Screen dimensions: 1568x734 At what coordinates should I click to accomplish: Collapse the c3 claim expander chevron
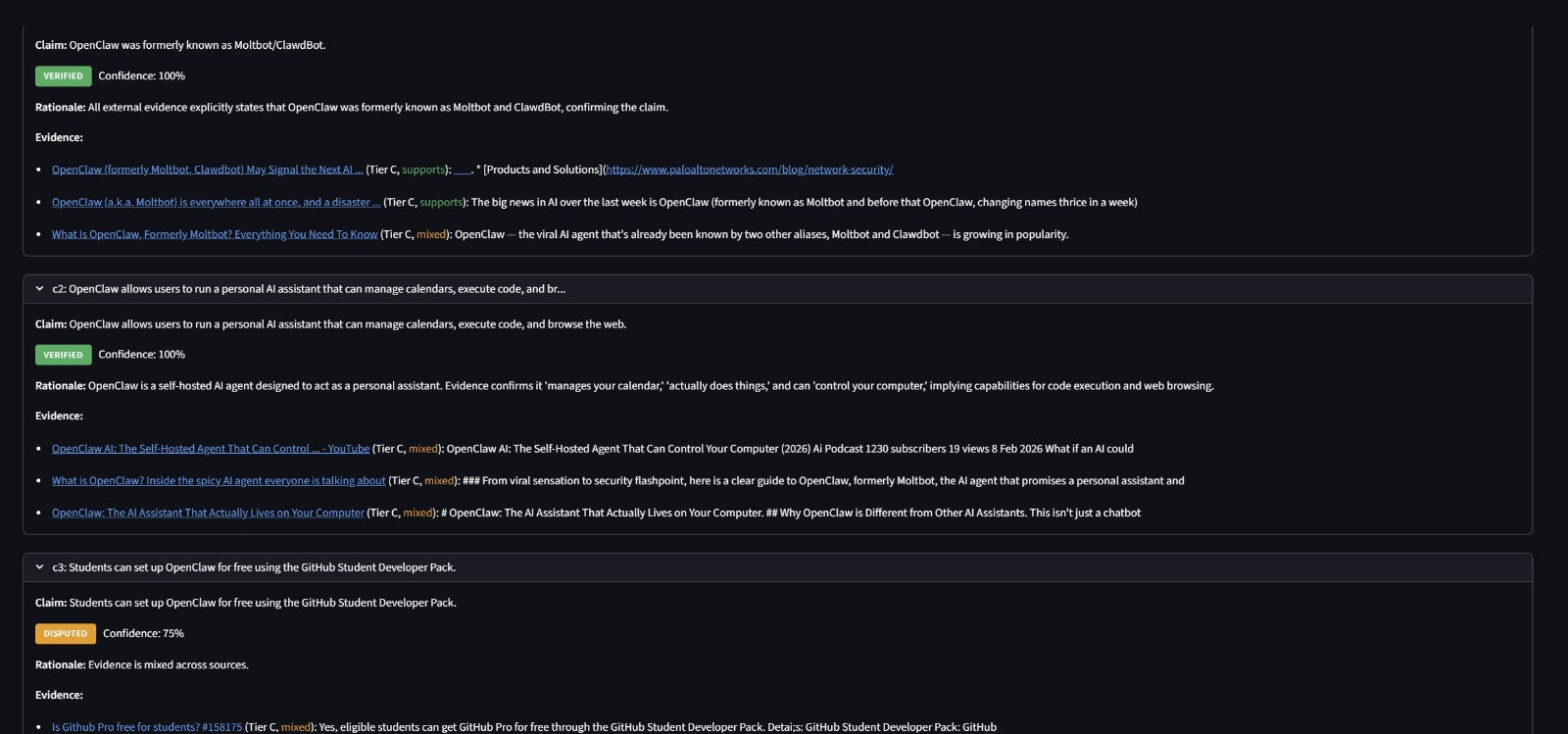tap(39, 567)
